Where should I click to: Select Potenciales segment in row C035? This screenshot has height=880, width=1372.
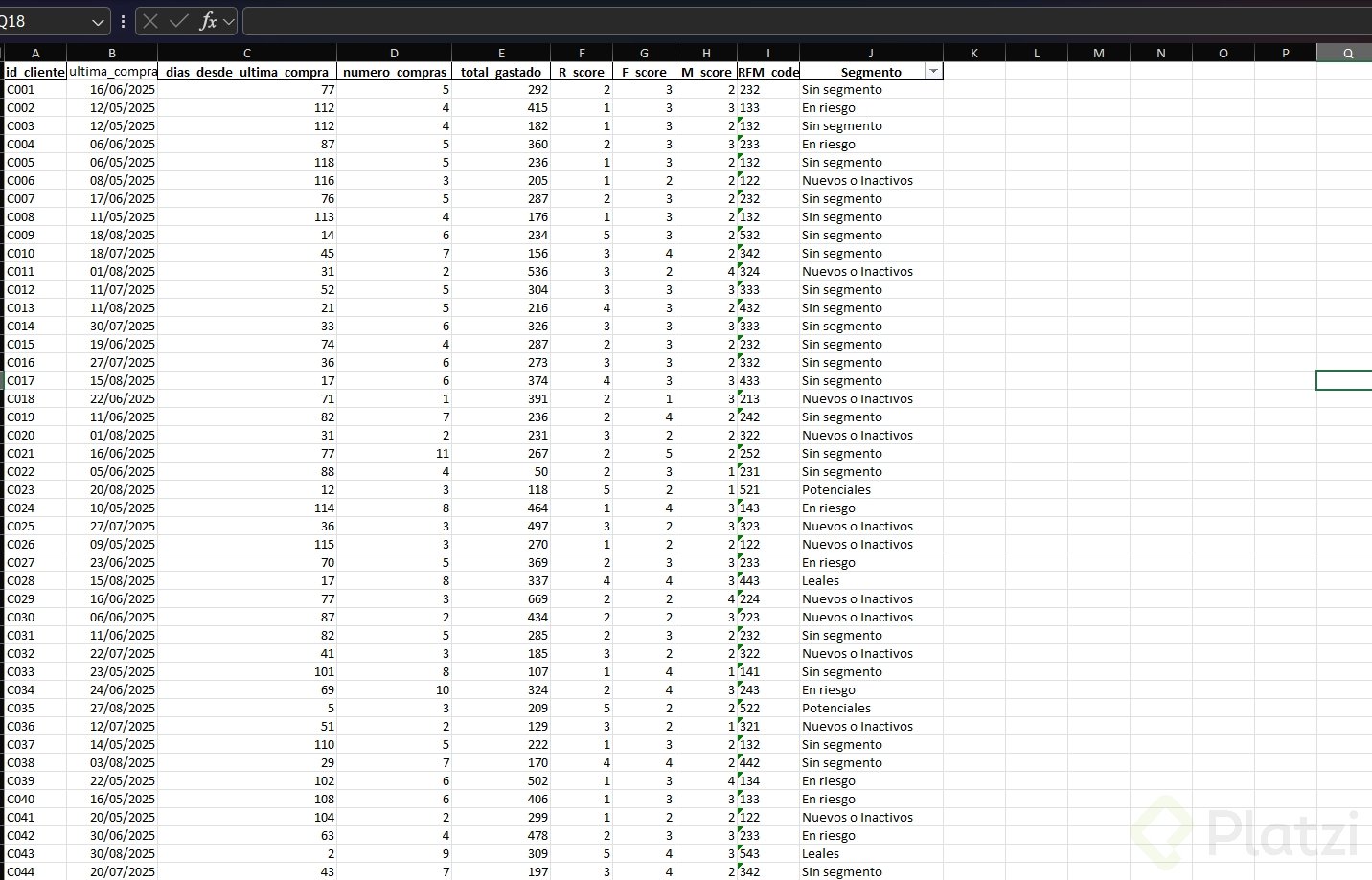point(871,709)
